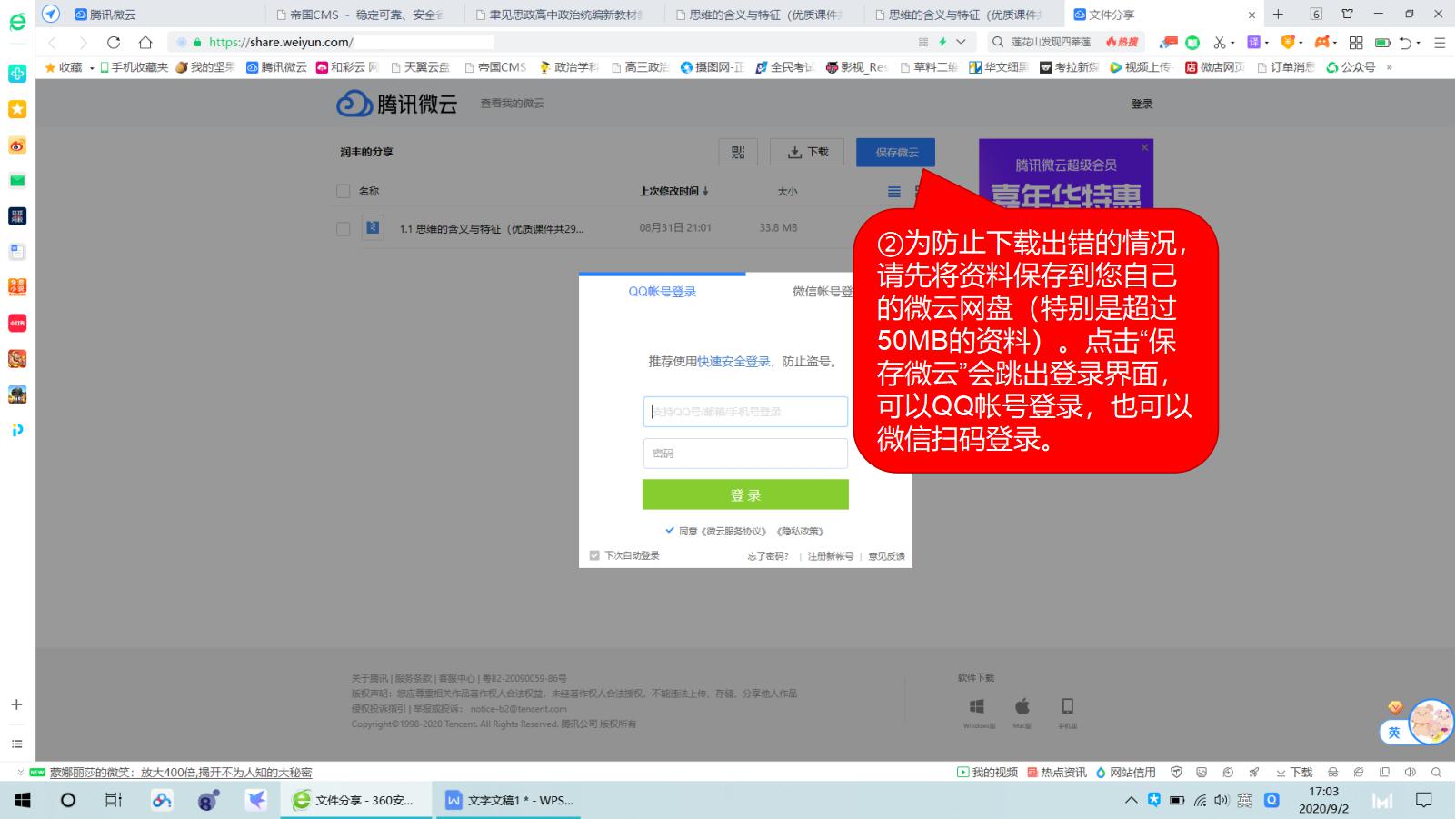Open the status bar rocket accelerator icon

tap(1254, 772)
